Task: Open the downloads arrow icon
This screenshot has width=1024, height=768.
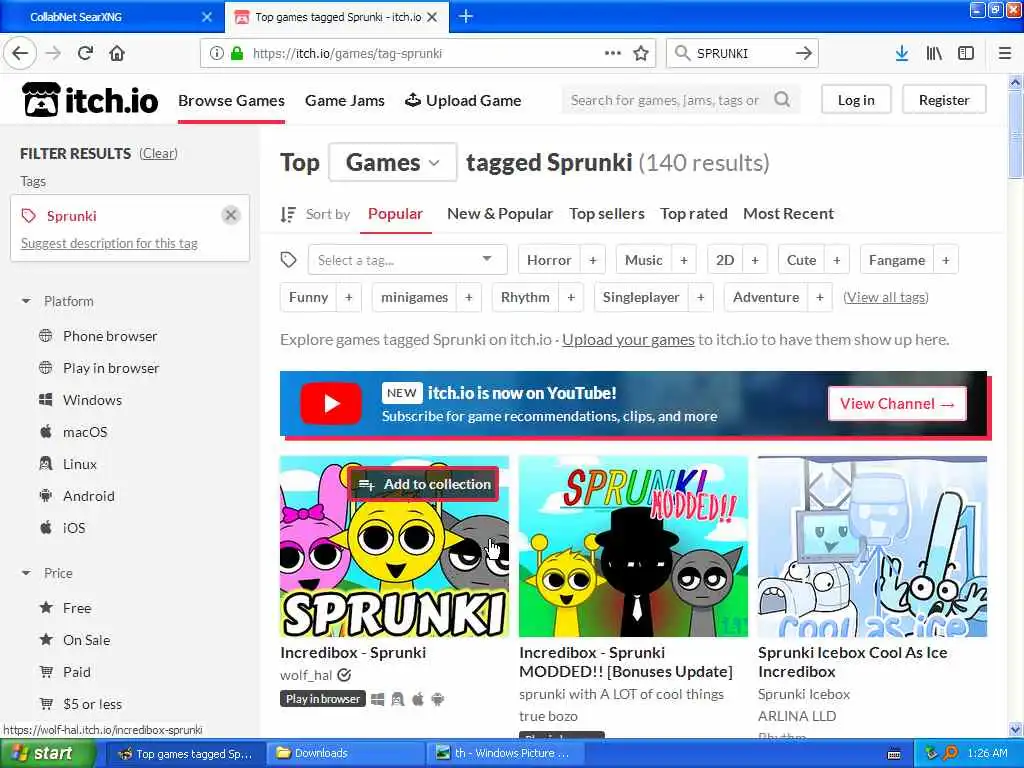Action: tap(901, 54)
